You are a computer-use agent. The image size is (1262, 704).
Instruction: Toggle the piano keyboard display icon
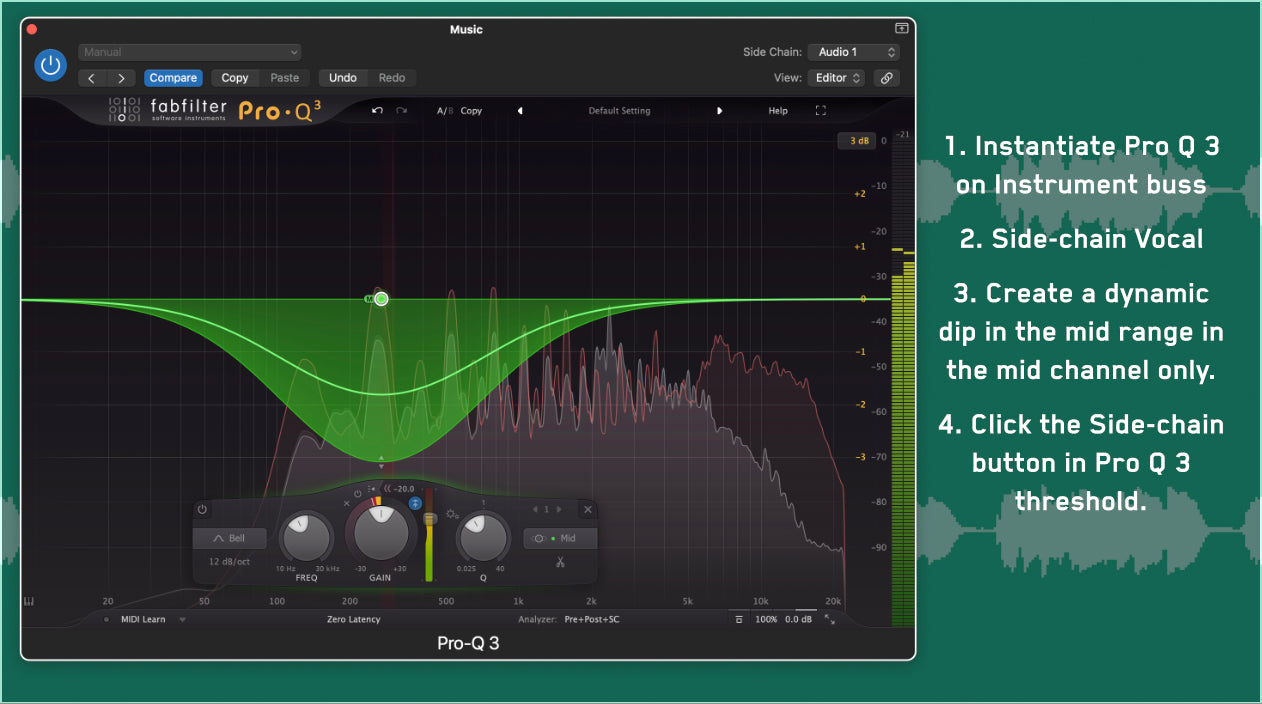29,601
